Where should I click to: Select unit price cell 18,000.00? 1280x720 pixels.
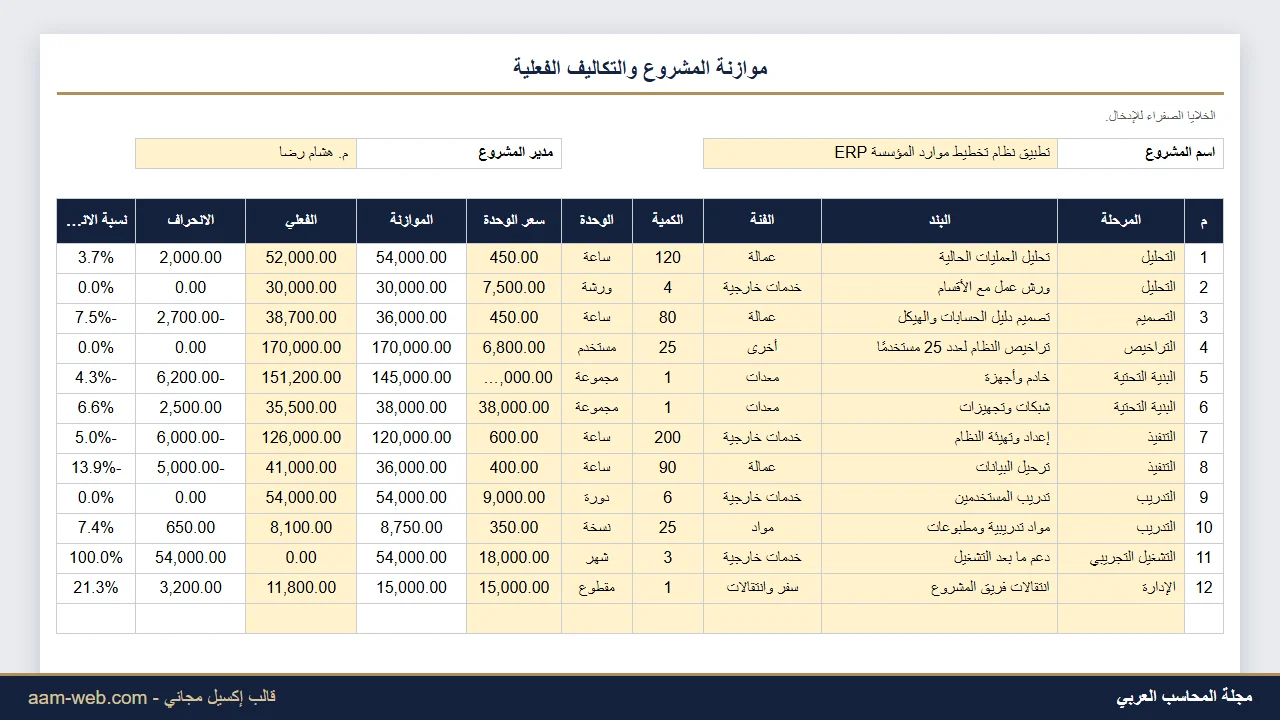pyautogui.click(x=514, y=558)
